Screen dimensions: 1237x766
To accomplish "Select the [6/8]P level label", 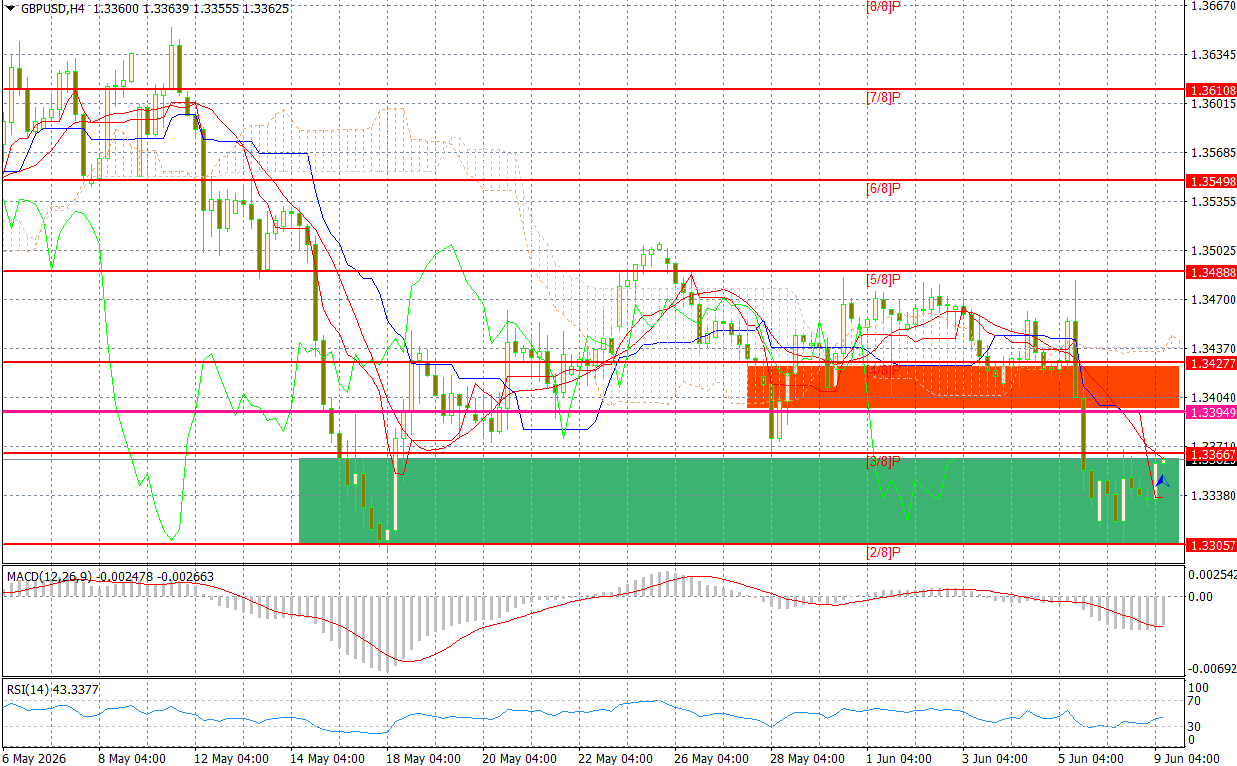I will pyautogui.click(x=884, y=188).
